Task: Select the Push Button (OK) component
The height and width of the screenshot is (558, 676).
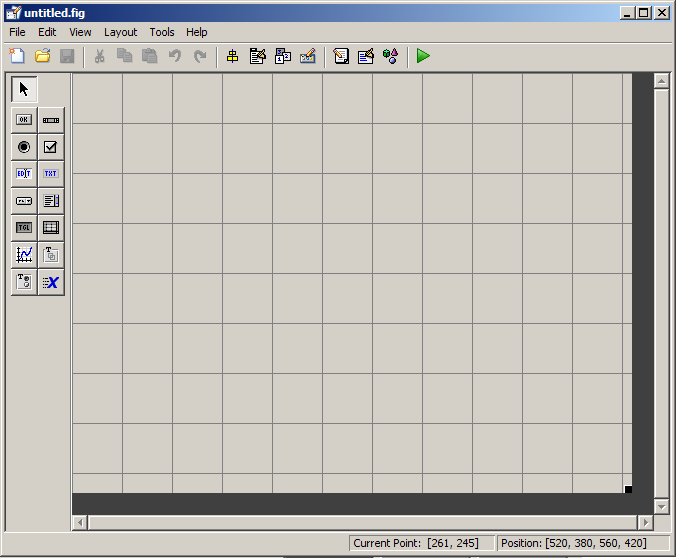Action: tap(24, 120)
